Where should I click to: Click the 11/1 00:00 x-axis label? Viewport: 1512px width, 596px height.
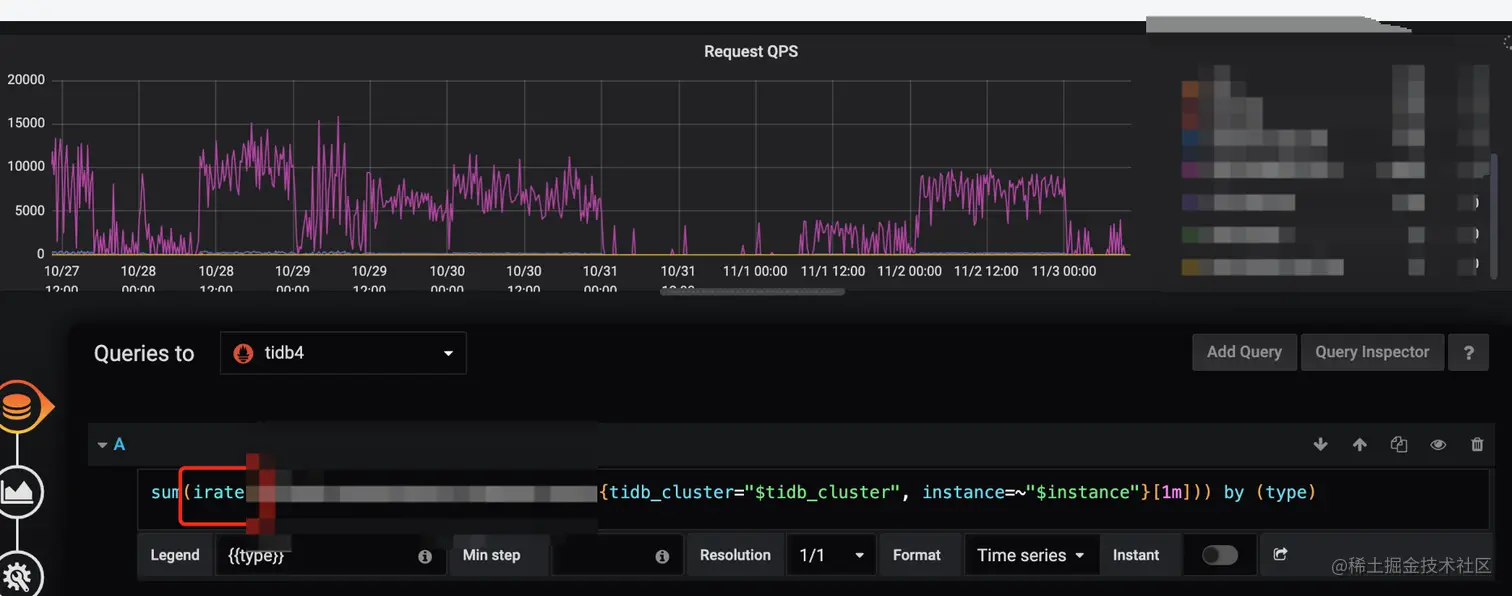point(755,271)
